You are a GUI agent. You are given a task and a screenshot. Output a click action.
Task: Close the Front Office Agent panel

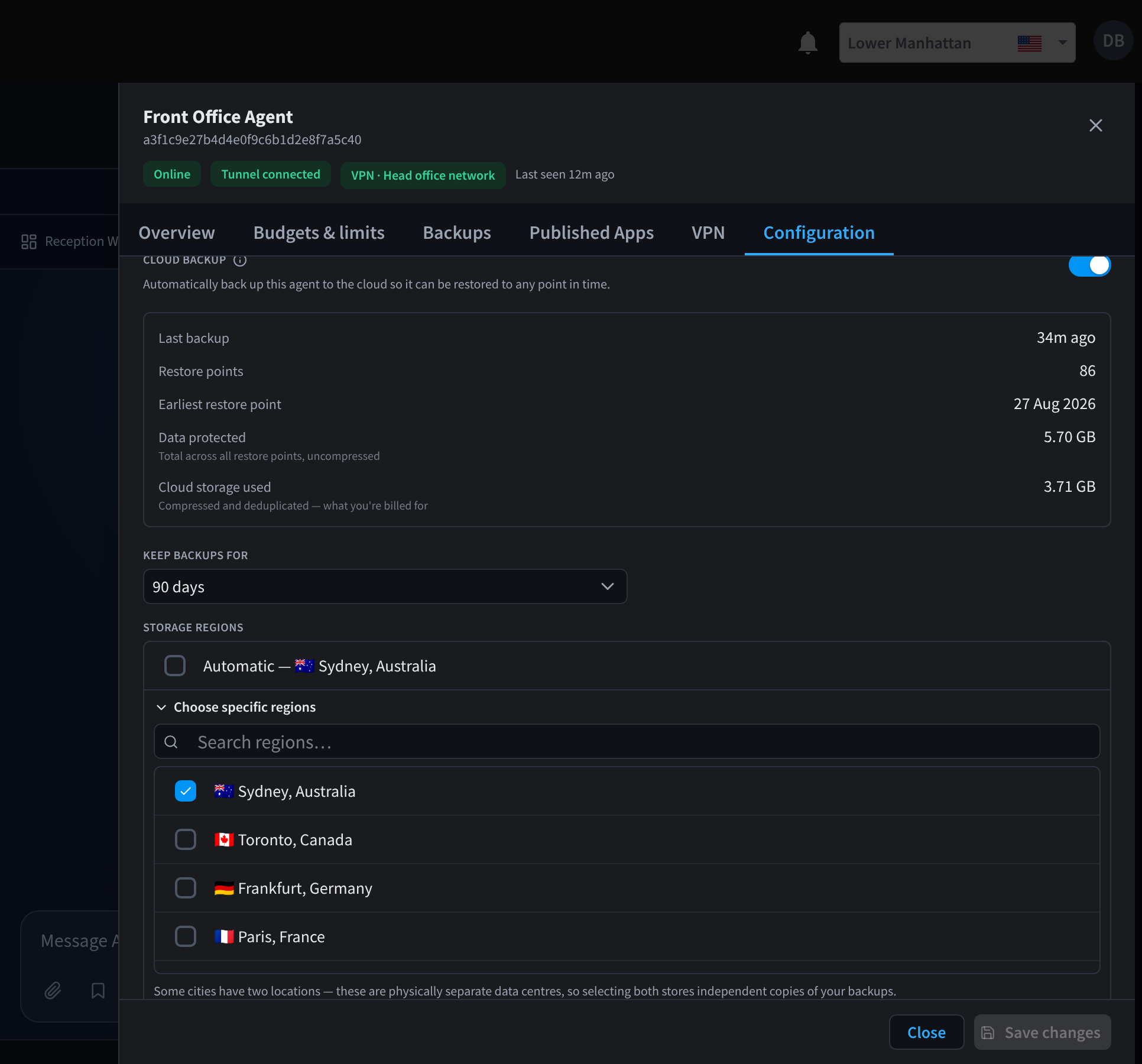[1095, 125]
